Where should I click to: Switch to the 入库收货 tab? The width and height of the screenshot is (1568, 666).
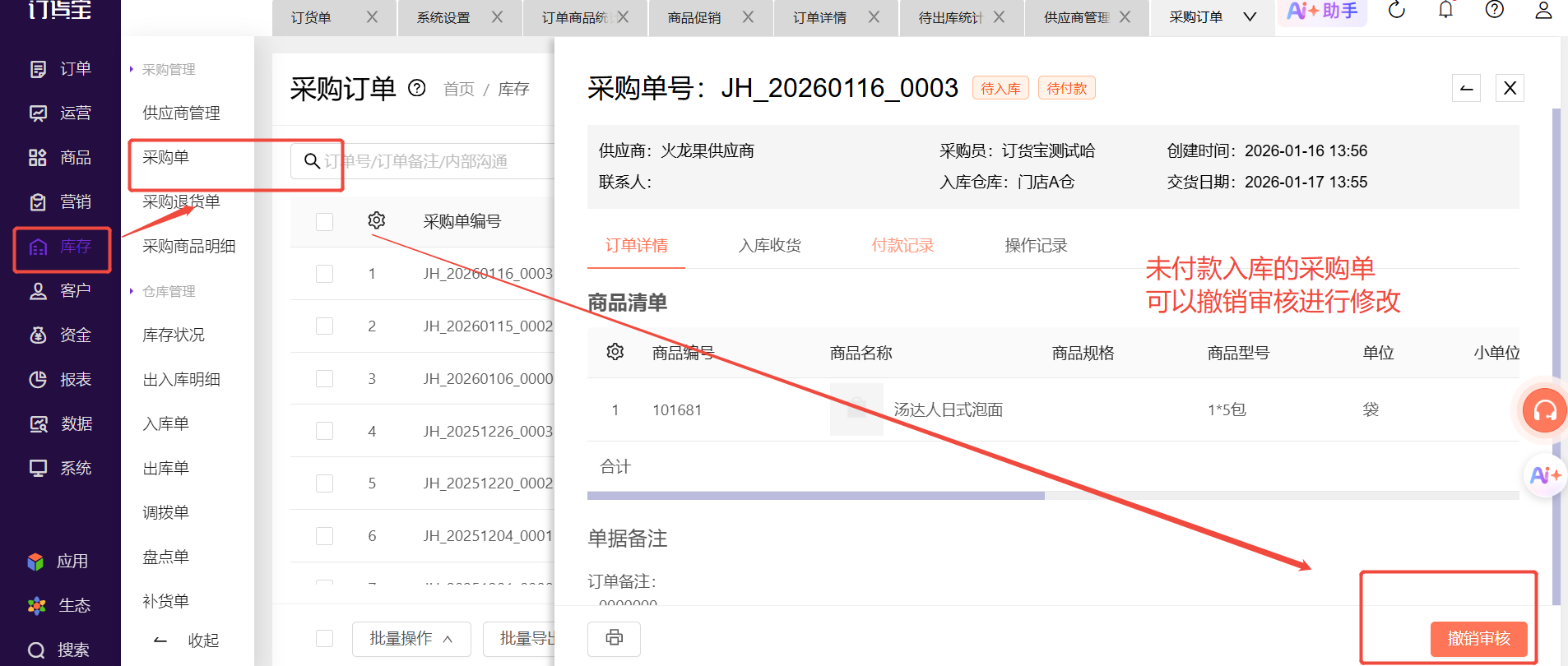pos(770,245)
